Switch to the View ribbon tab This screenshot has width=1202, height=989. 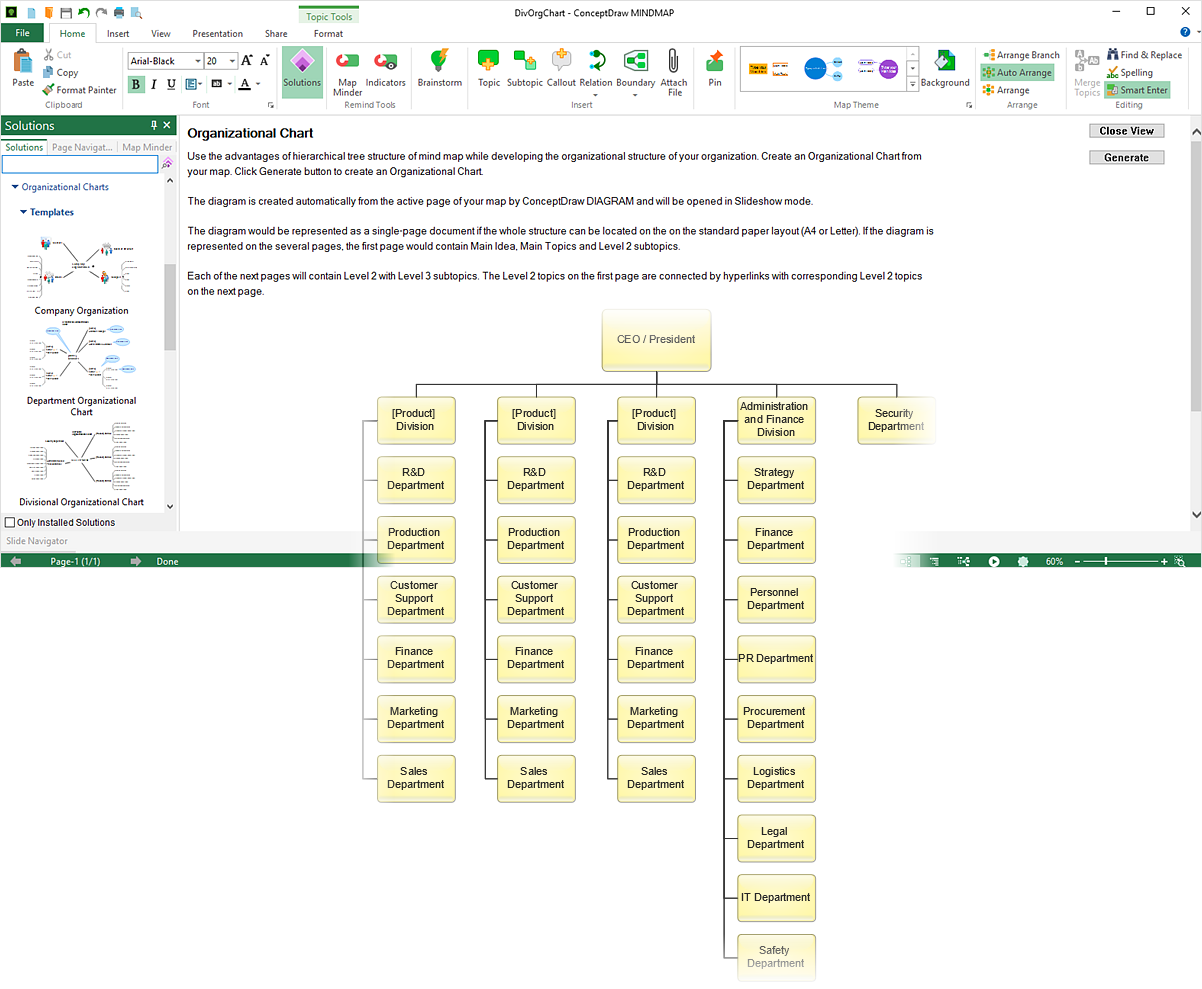click(161, 33)
